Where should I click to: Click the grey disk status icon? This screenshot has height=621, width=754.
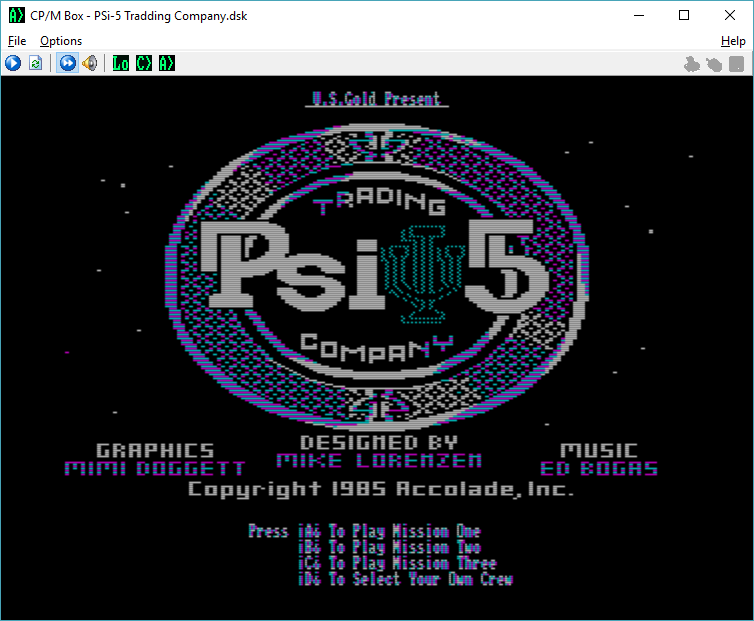click(x=736, y=64)
